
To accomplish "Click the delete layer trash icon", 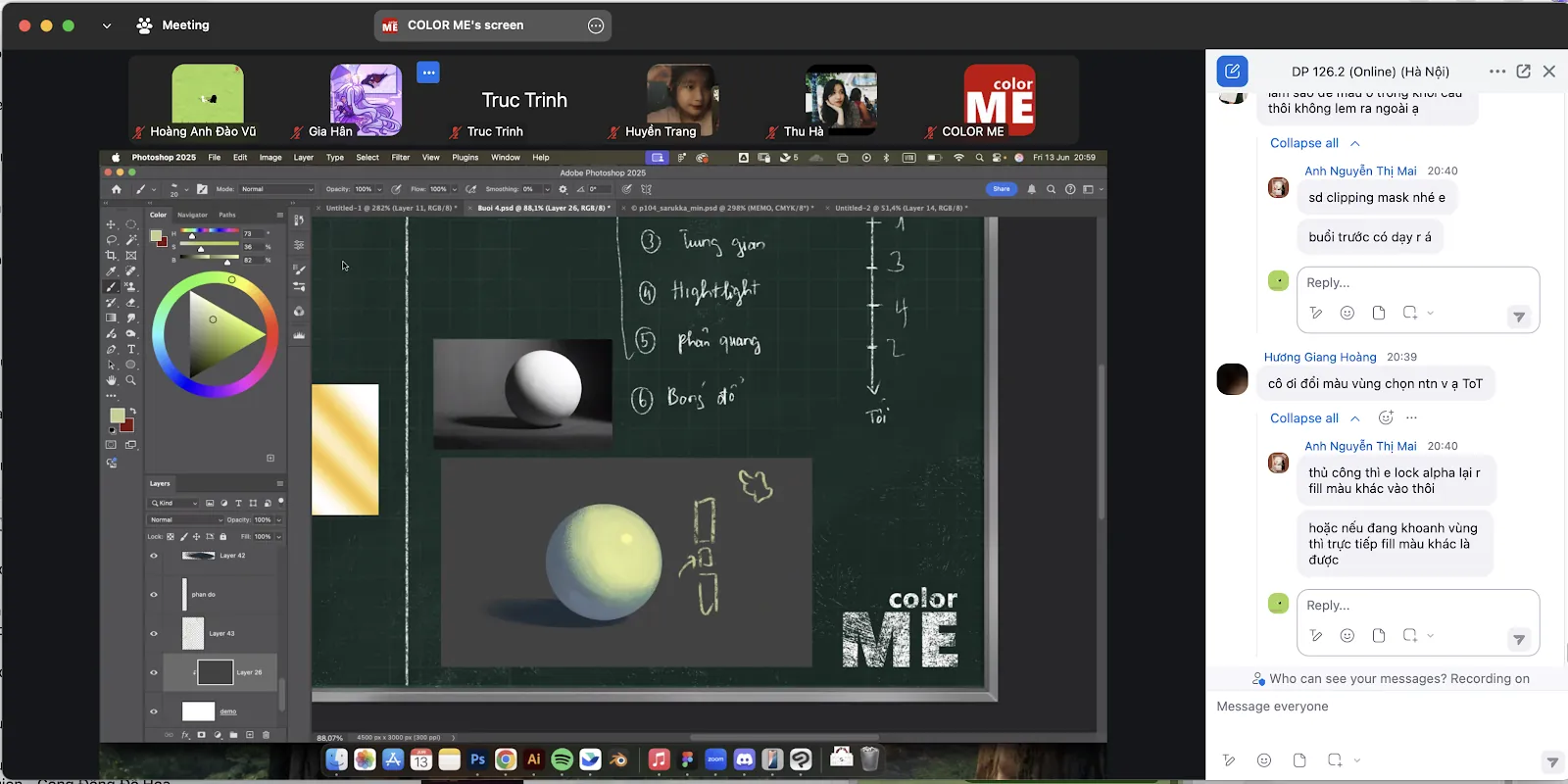I will point(266,735).
